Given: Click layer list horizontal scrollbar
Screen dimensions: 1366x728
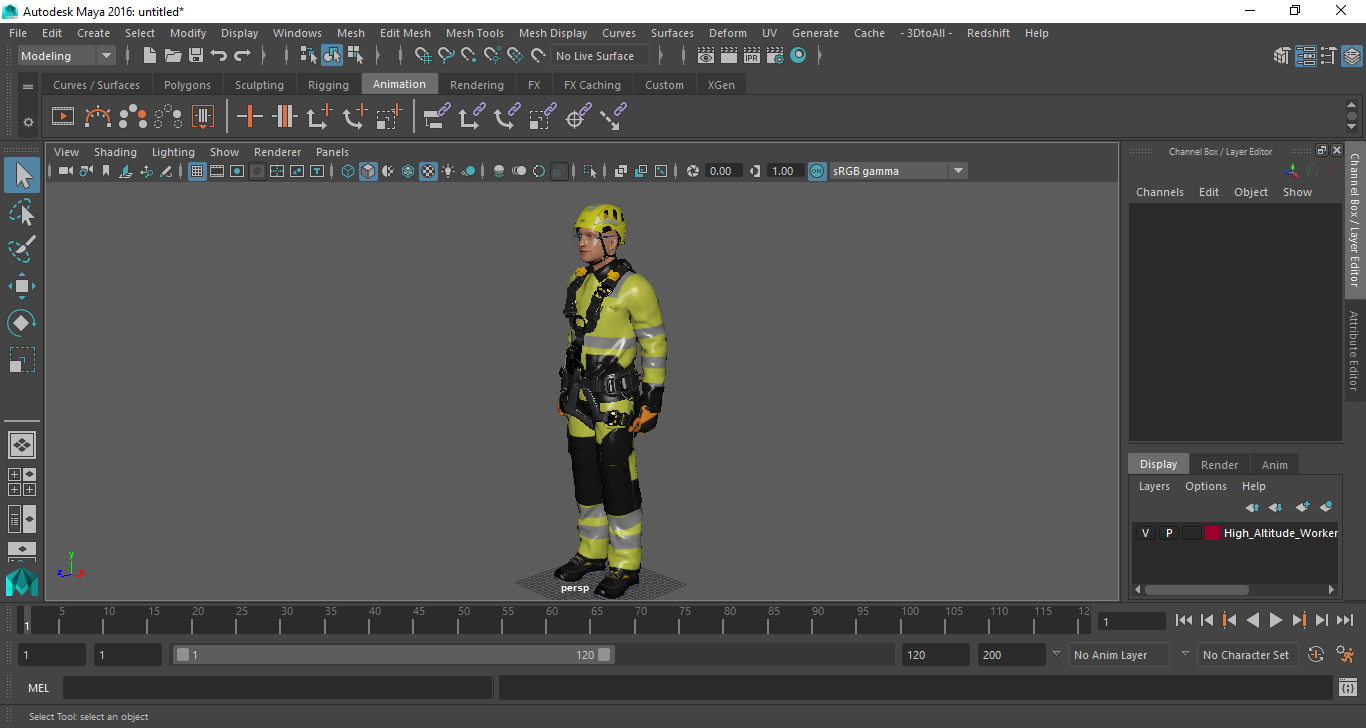Looking at the screenshot, I should [1196, 590].
